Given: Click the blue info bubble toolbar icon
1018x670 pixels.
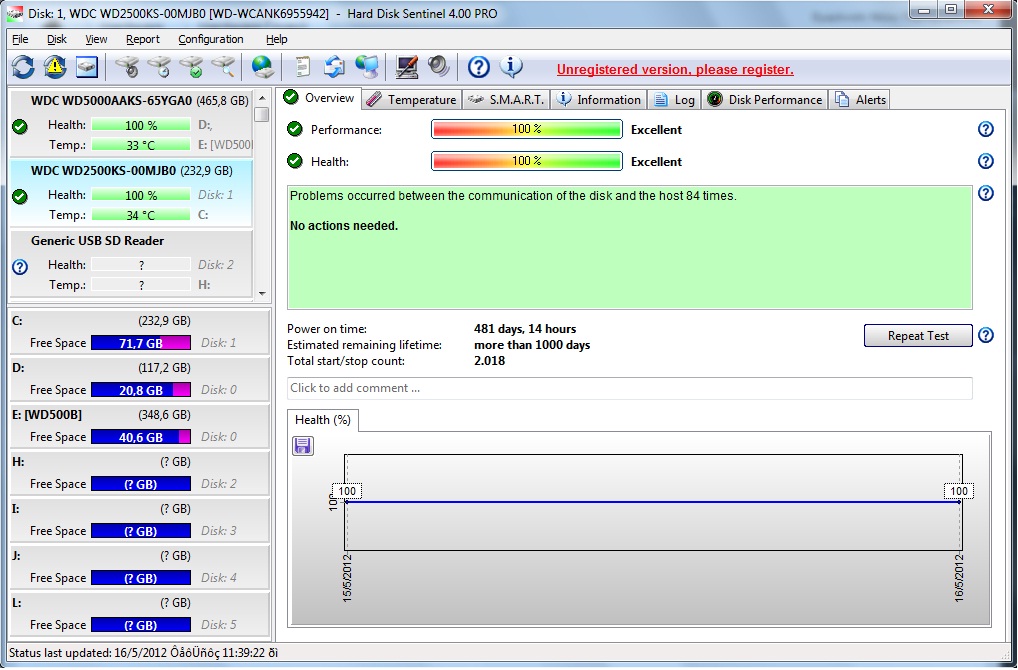Looking at the screenshot, I should pyautogui.click(x=511, y=66).
